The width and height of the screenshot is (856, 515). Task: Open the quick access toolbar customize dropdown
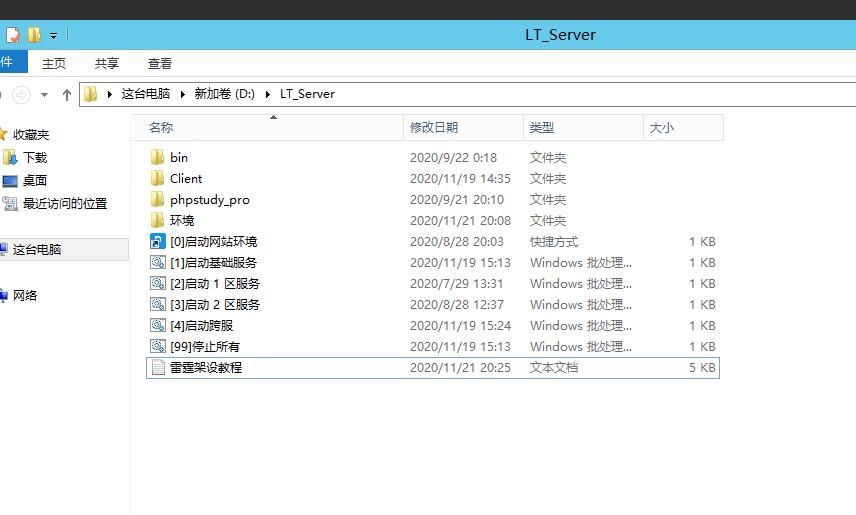click(53, 36)
